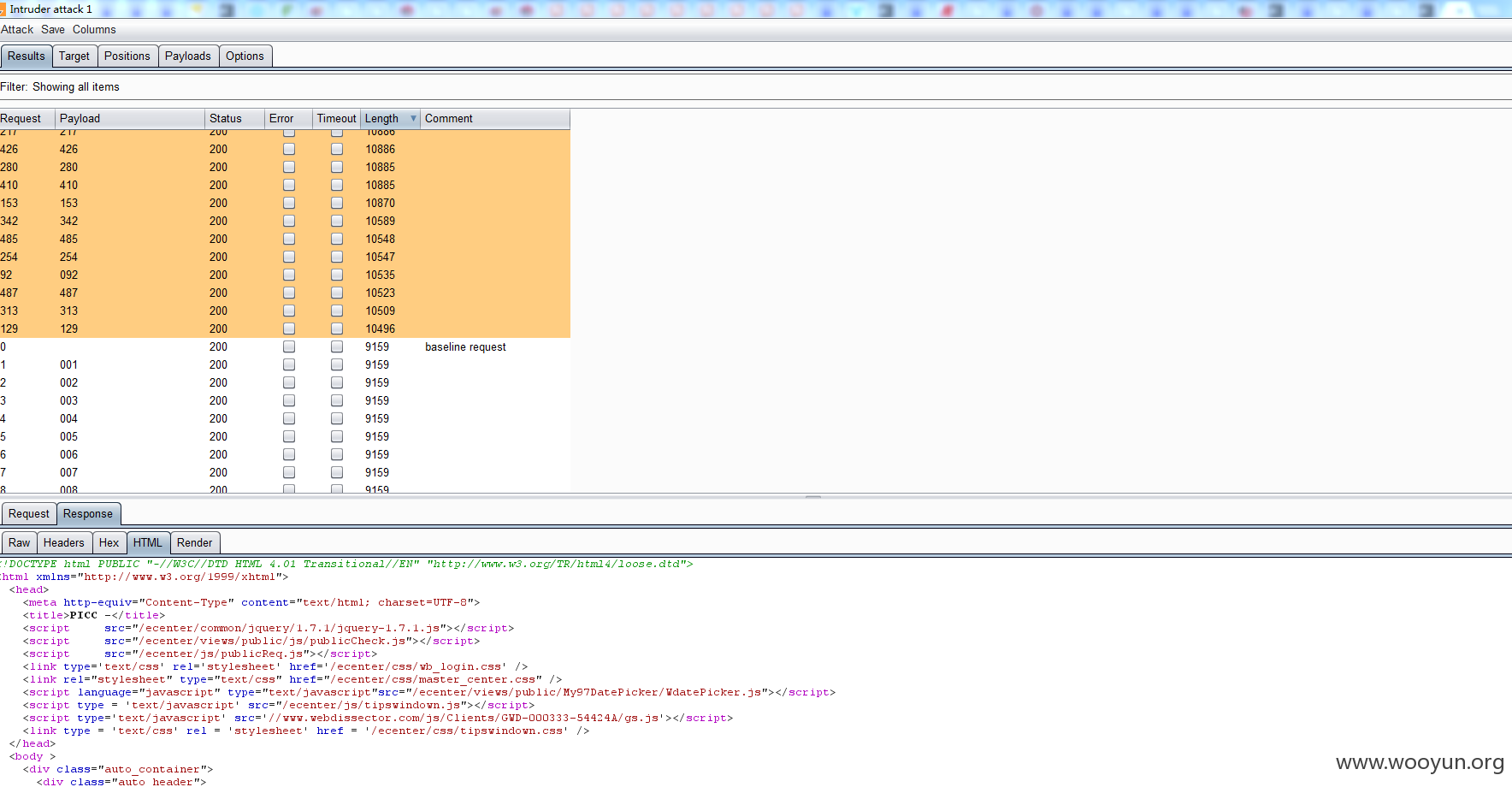The image size is (1512, 787).
Task: Open the Columns menu
Action: (x=94, y=29)
